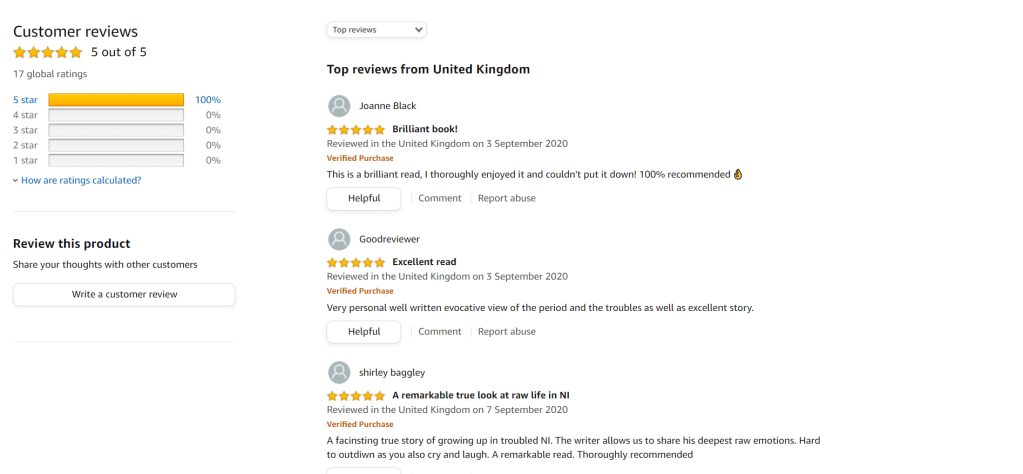1023x474 pixels.
Task: Click the overall five-star rating icons
Action: (x=48, y=52)
